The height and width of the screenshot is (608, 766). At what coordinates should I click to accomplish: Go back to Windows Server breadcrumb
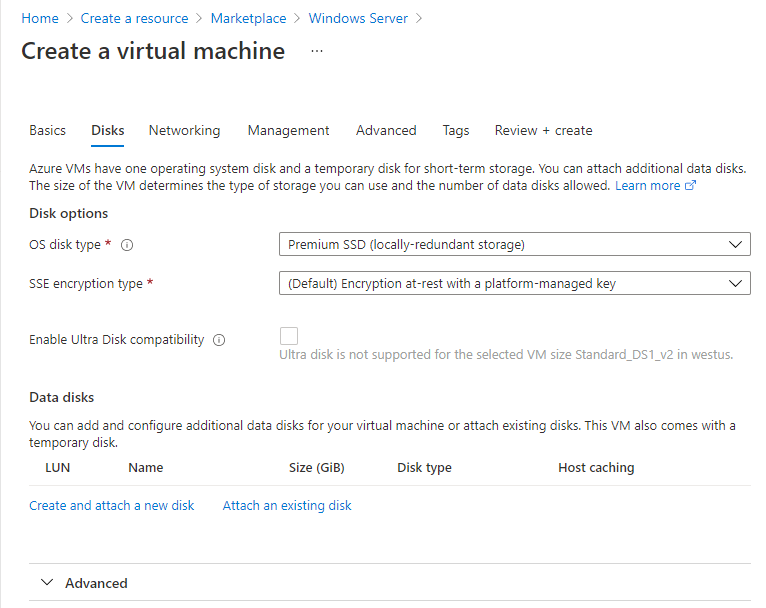point(358,19)
